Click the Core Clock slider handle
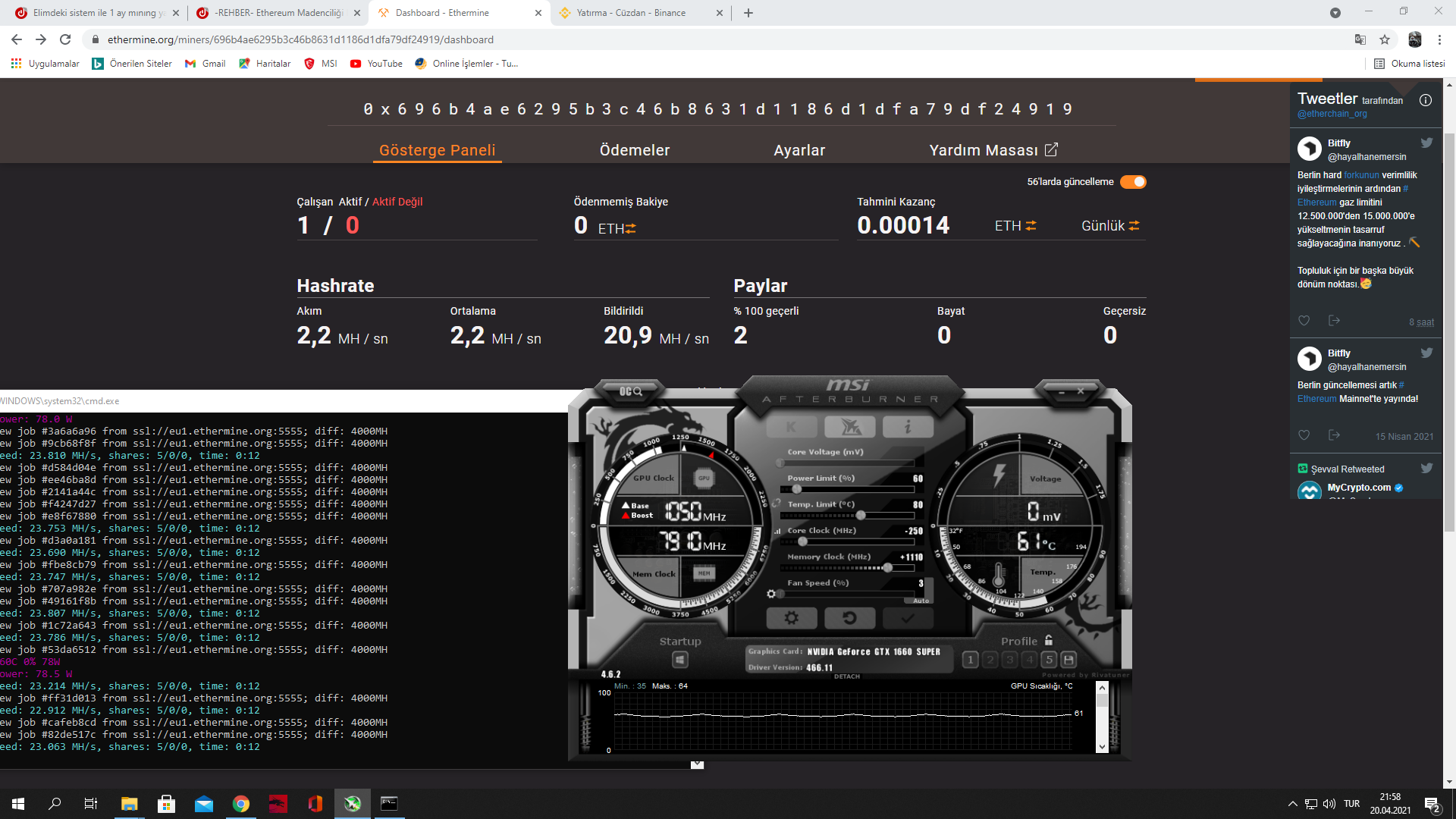1456x819 pixels. tap(802, 541)
